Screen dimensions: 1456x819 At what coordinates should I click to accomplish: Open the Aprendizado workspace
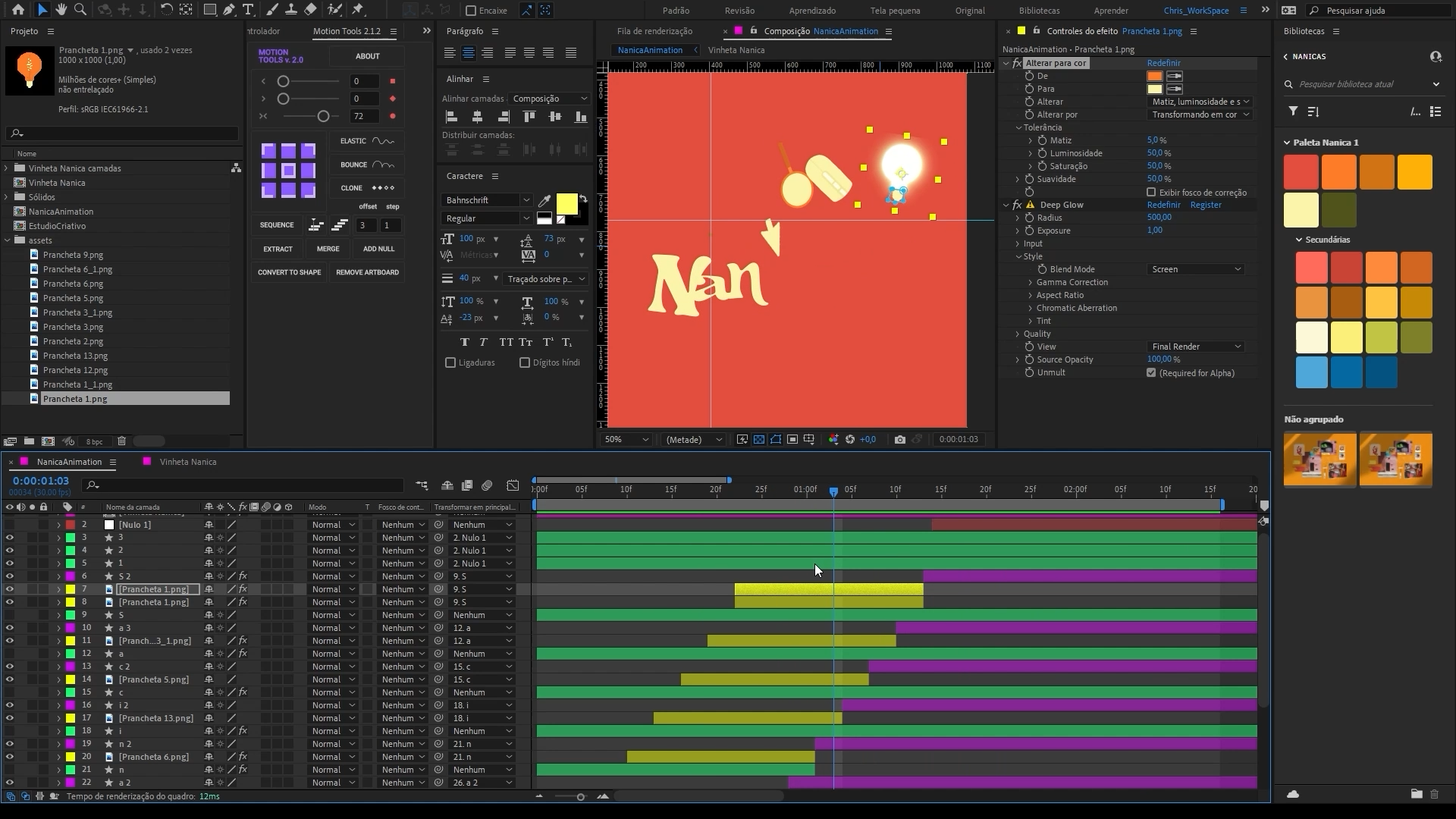811,11
